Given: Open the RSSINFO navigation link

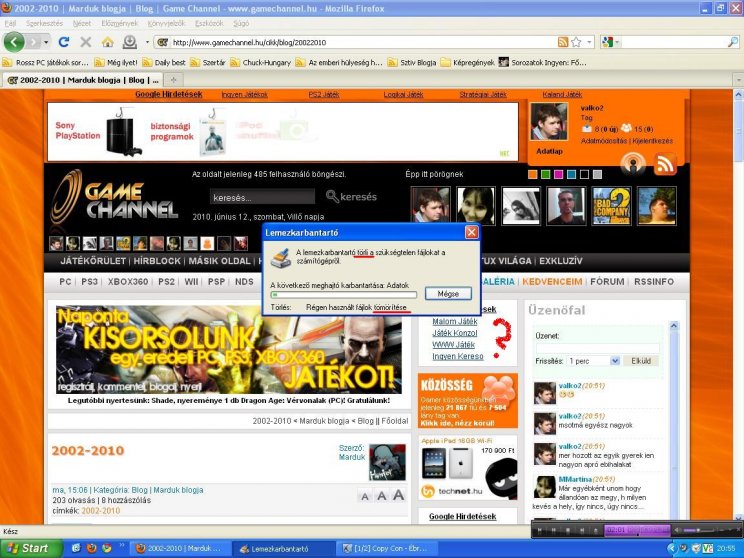Looking at the screenshot, I should pyautogui.click(x=654, y=281).
